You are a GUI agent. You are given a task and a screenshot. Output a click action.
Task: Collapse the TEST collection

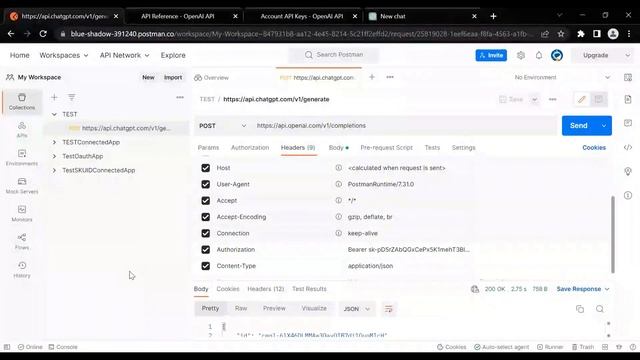pos(54,114)
